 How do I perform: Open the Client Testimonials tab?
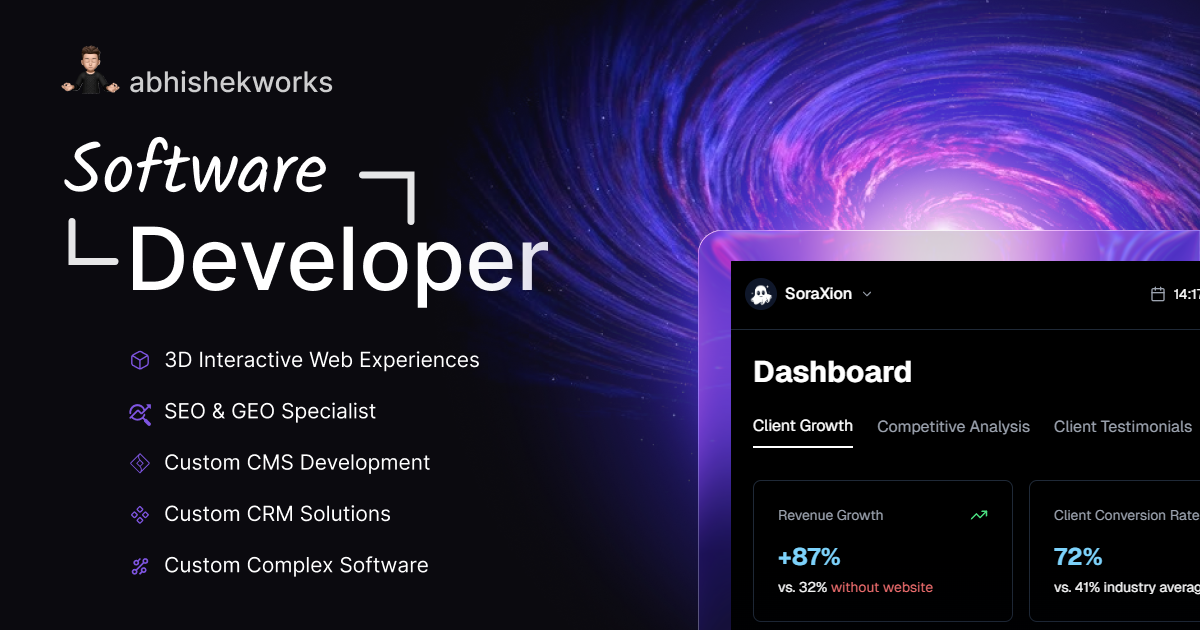(x=1123, y=427)
